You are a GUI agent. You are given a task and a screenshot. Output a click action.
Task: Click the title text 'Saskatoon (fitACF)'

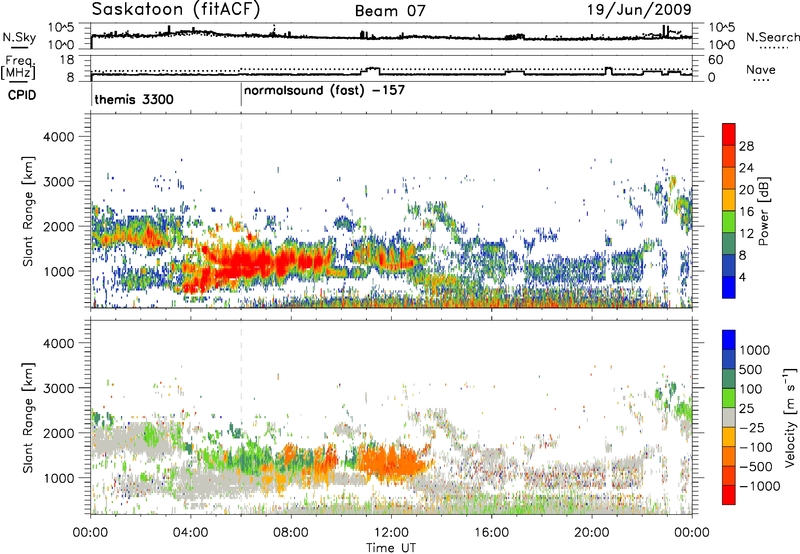tap(176, 10)
